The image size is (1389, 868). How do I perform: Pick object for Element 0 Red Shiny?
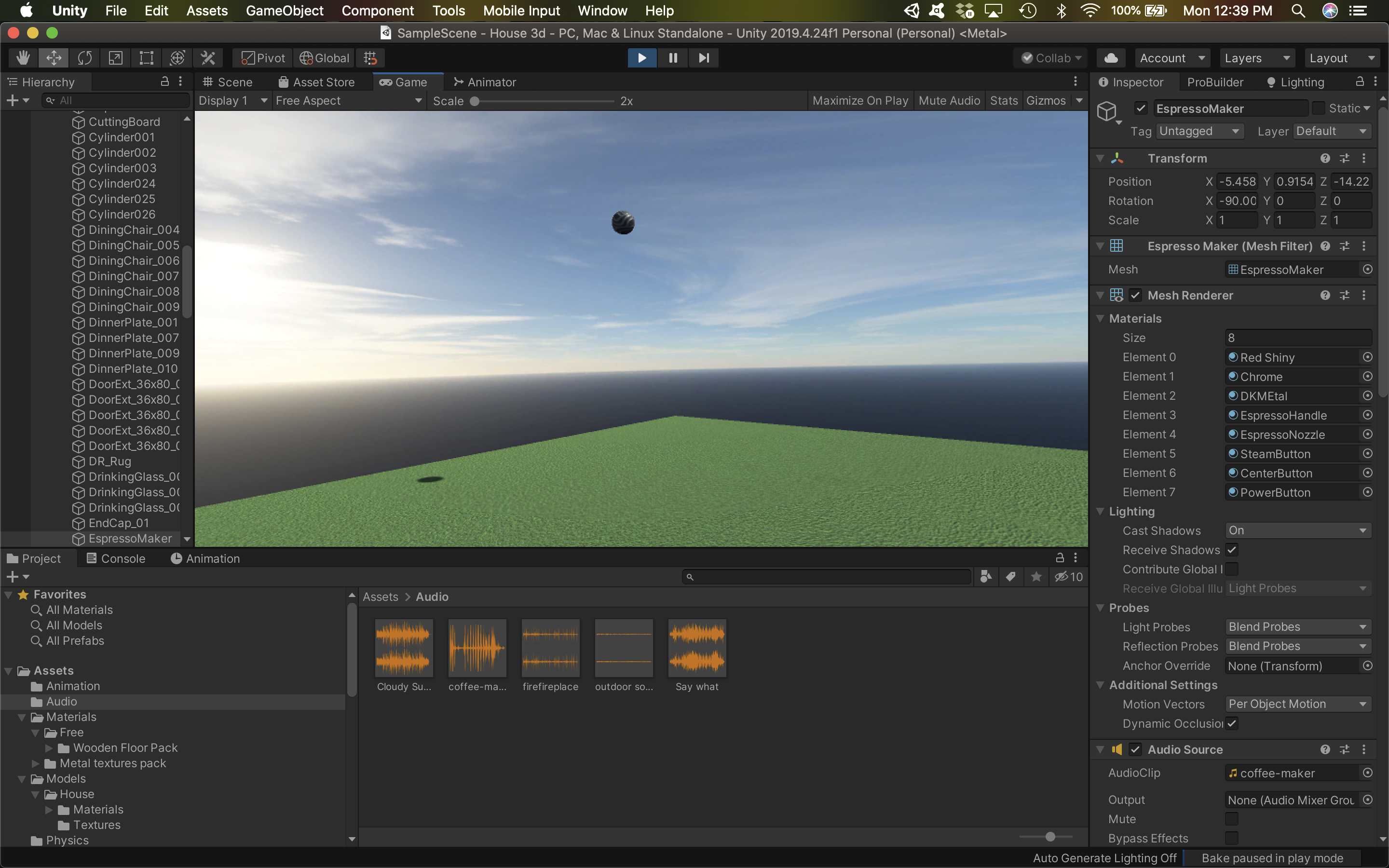(1368, 357)
